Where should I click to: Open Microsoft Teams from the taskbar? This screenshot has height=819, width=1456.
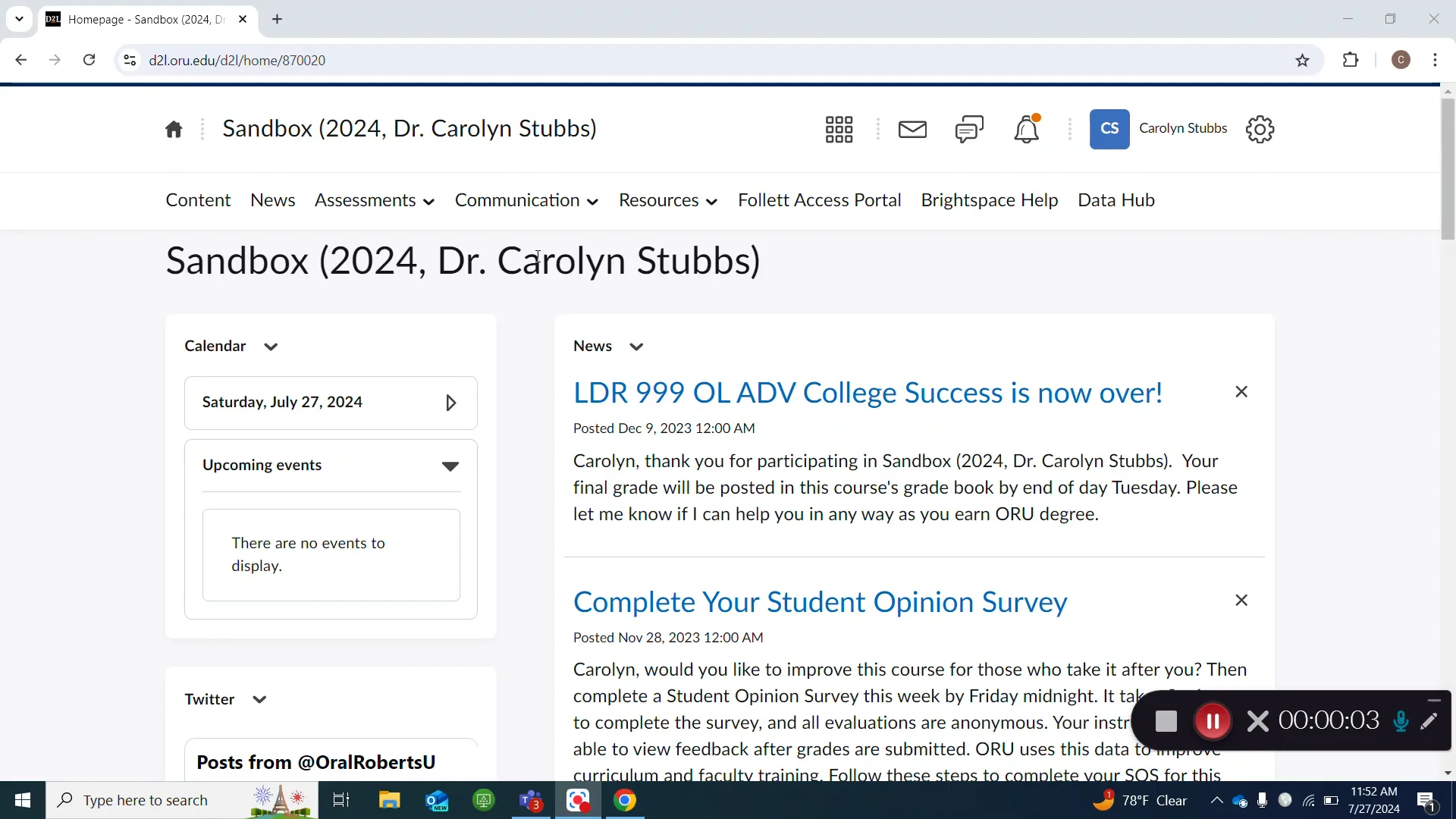click(531, 800)
